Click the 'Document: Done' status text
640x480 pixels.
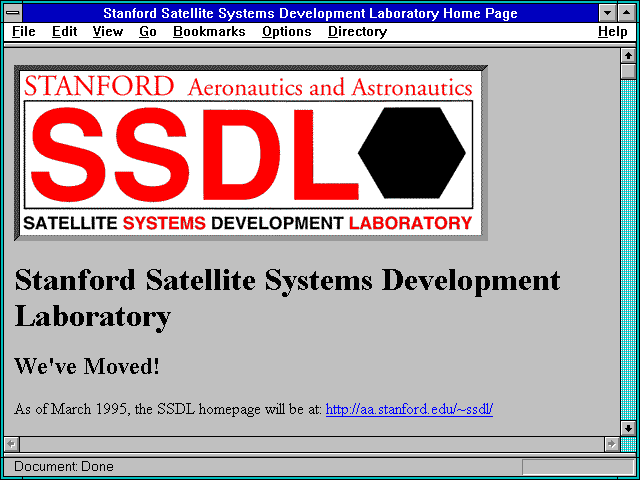[64, 467]
